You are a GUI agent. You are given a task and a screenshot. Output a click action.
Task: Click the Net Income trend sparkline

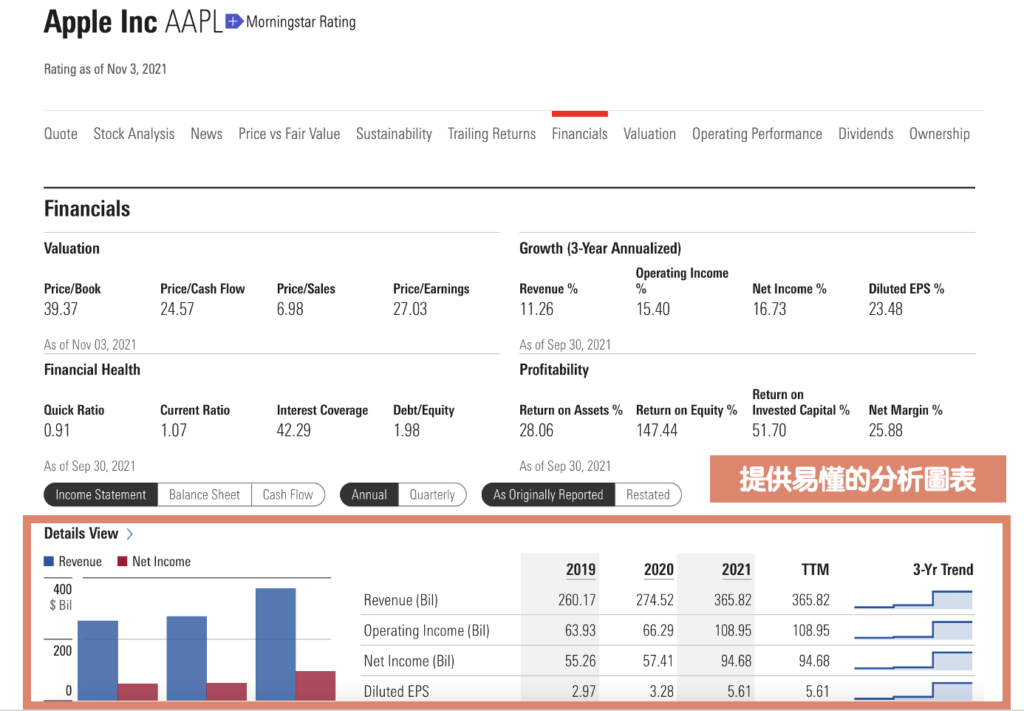tap(913, 660)
